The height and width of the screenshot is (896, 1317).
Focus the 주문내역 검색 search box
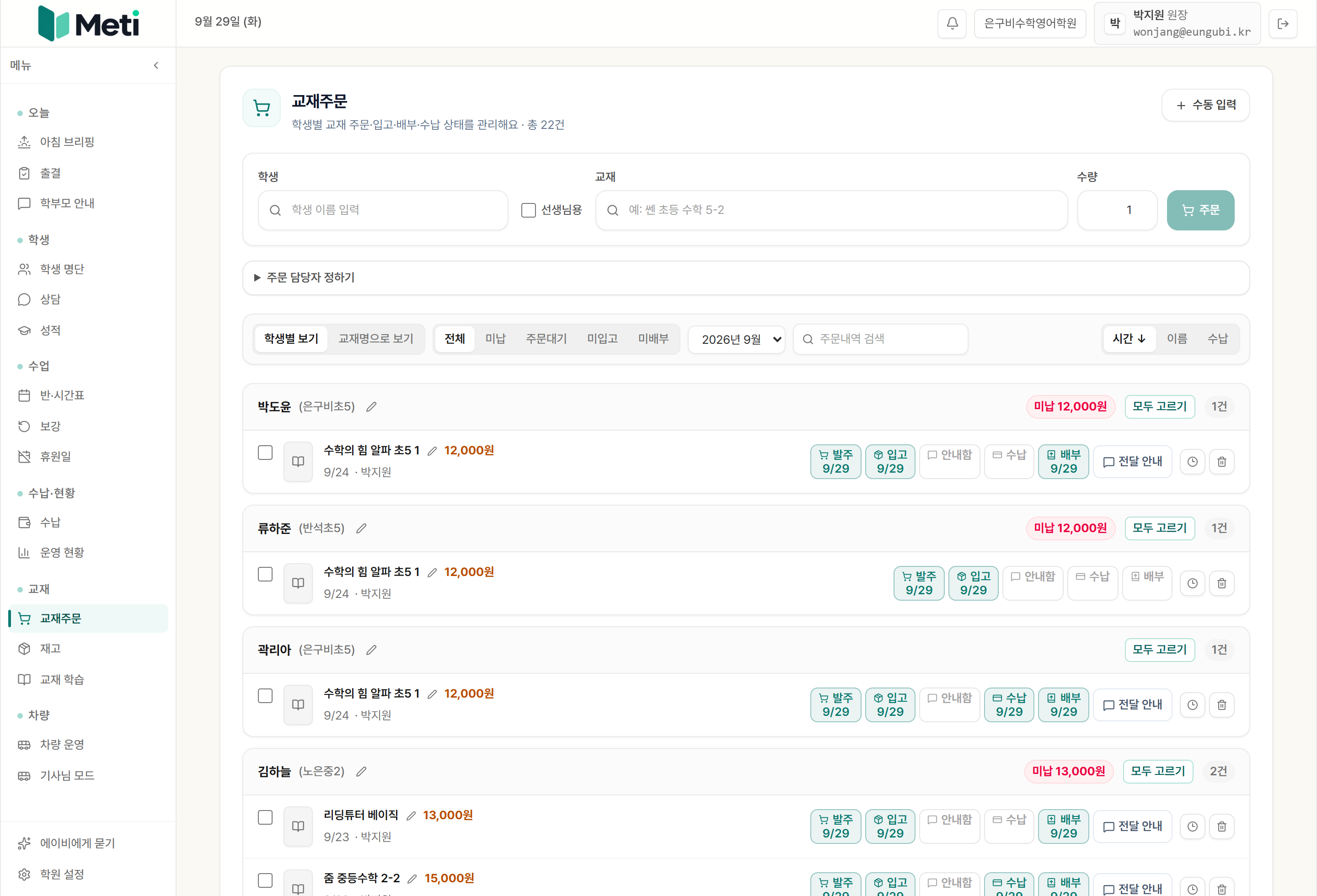(x=880, y=339)
